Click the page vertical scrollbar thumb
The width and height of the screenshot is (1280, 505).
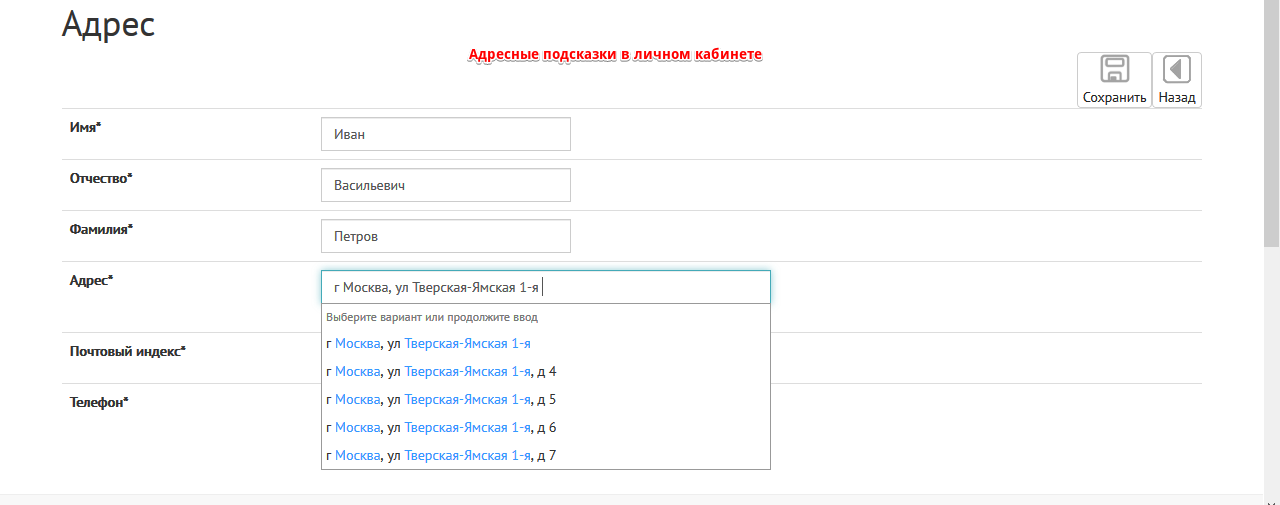pyautogui.click(x=1272, y=123)
